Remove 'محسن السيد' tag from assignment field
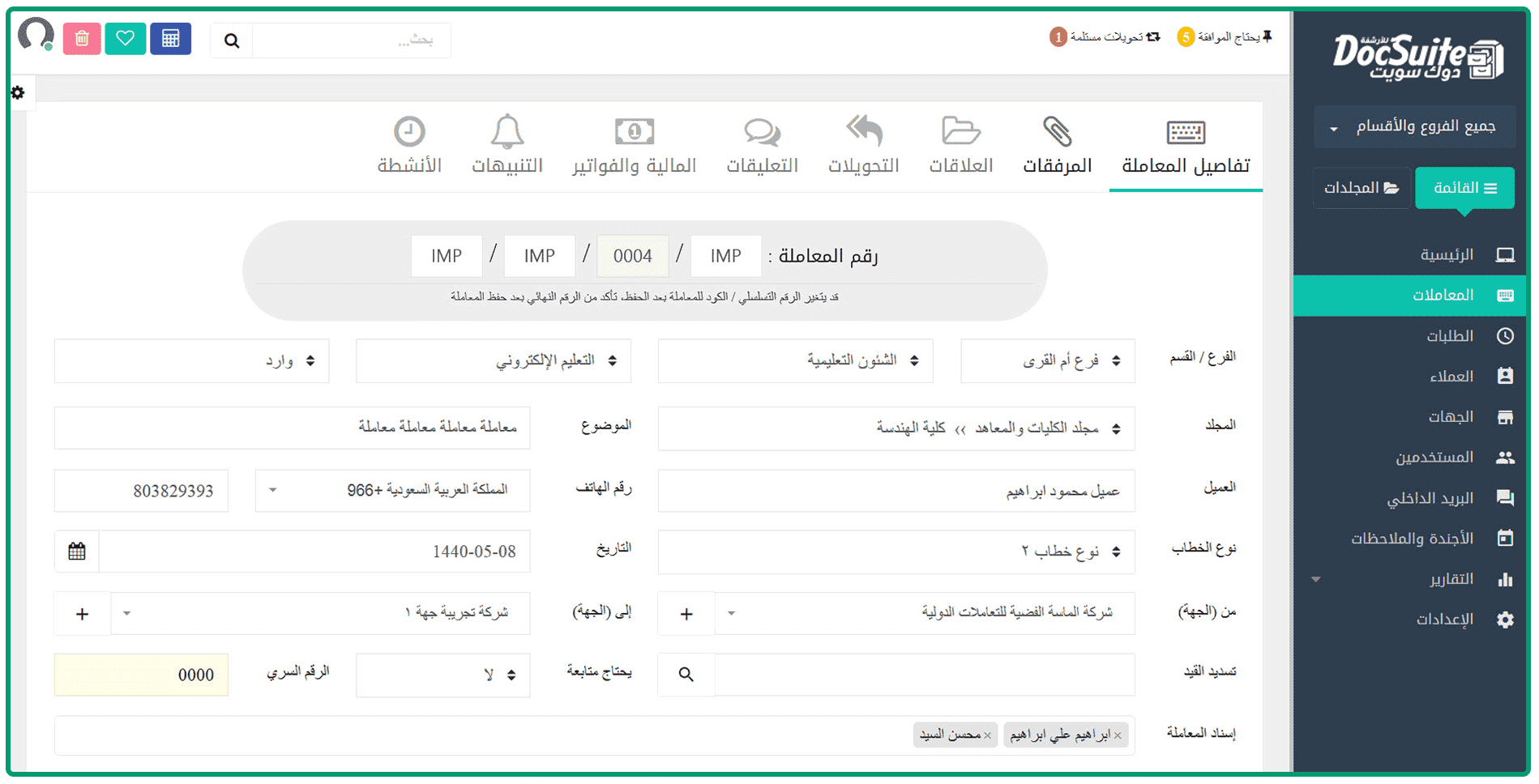The image size is (1539, 784). click(x=987, y=735)
